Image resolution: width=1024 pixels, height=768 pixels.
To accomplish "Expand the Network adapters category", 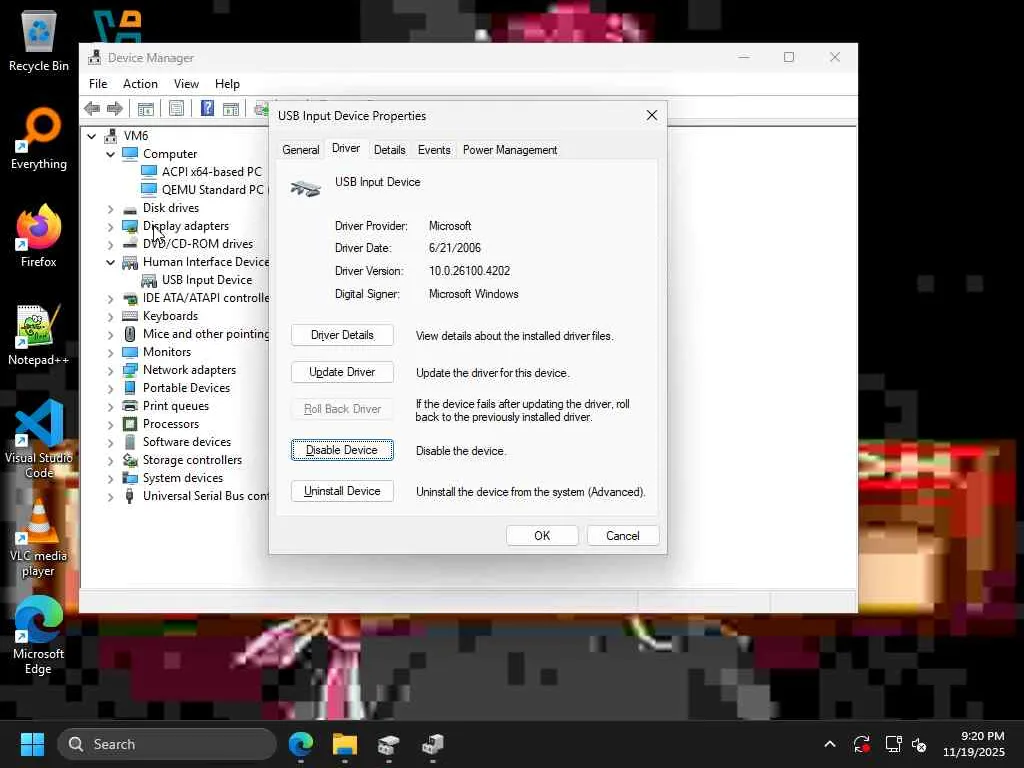I will click(110, 370).
